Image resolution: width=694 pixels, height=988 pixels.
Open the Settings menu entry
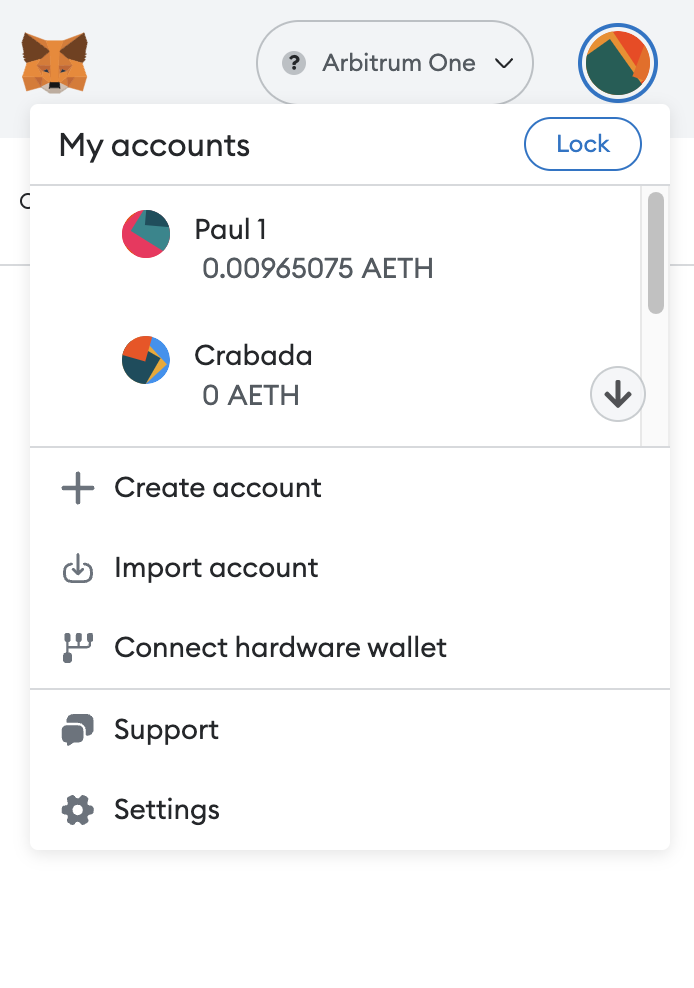tap(167, 809)
